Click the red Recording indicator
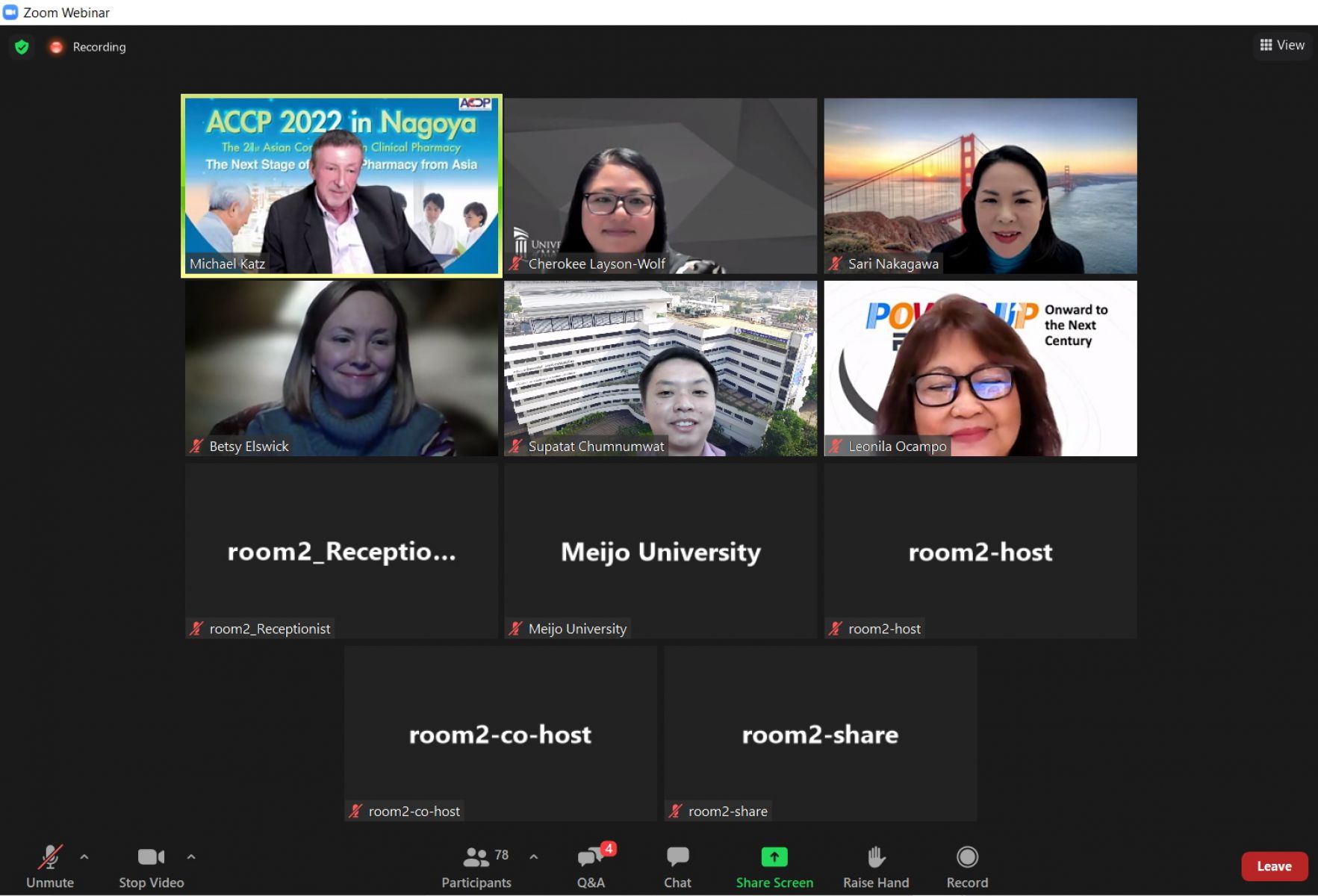 [x=56, y=47]
